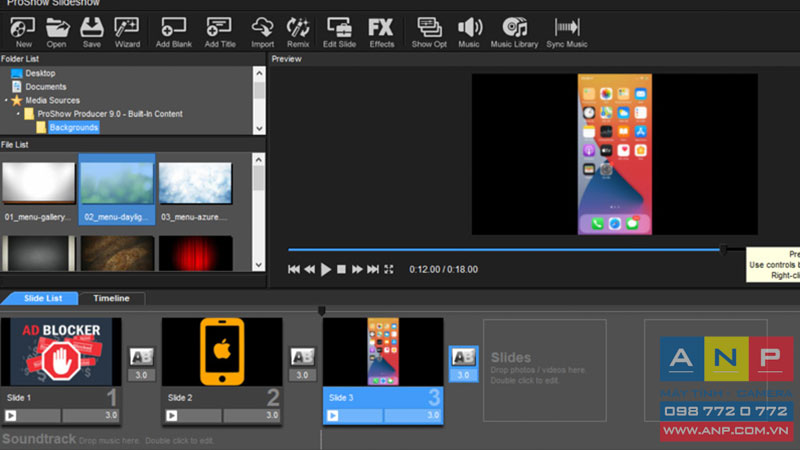Create a new show with New icon
The width and height of the screenshot is (800, 450).
tap(23, 32)
